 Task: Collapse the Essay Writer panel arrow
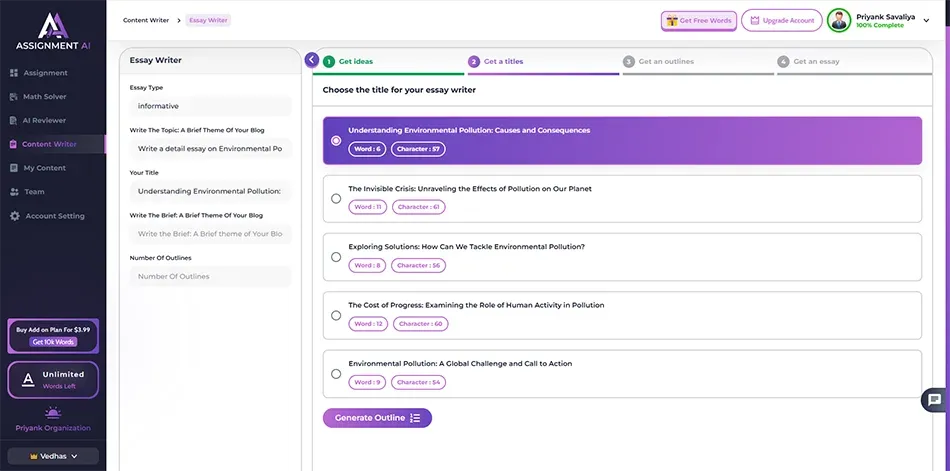[x=311, y=60]
